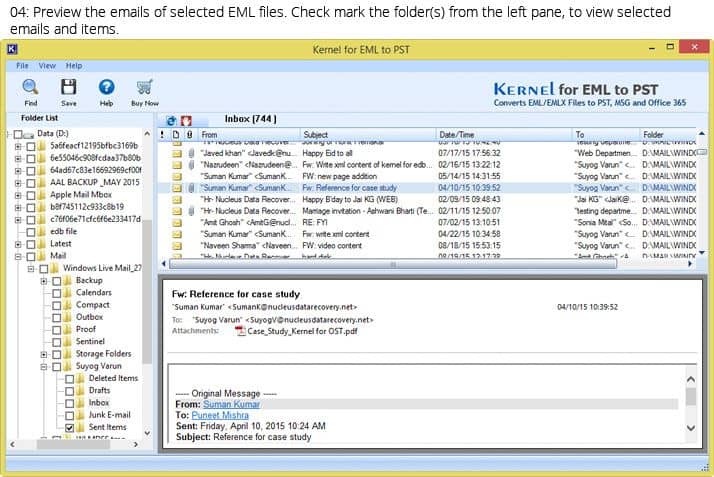Click the Kernel app icon in title bar

pyautogui.click(x=12, y=49)
